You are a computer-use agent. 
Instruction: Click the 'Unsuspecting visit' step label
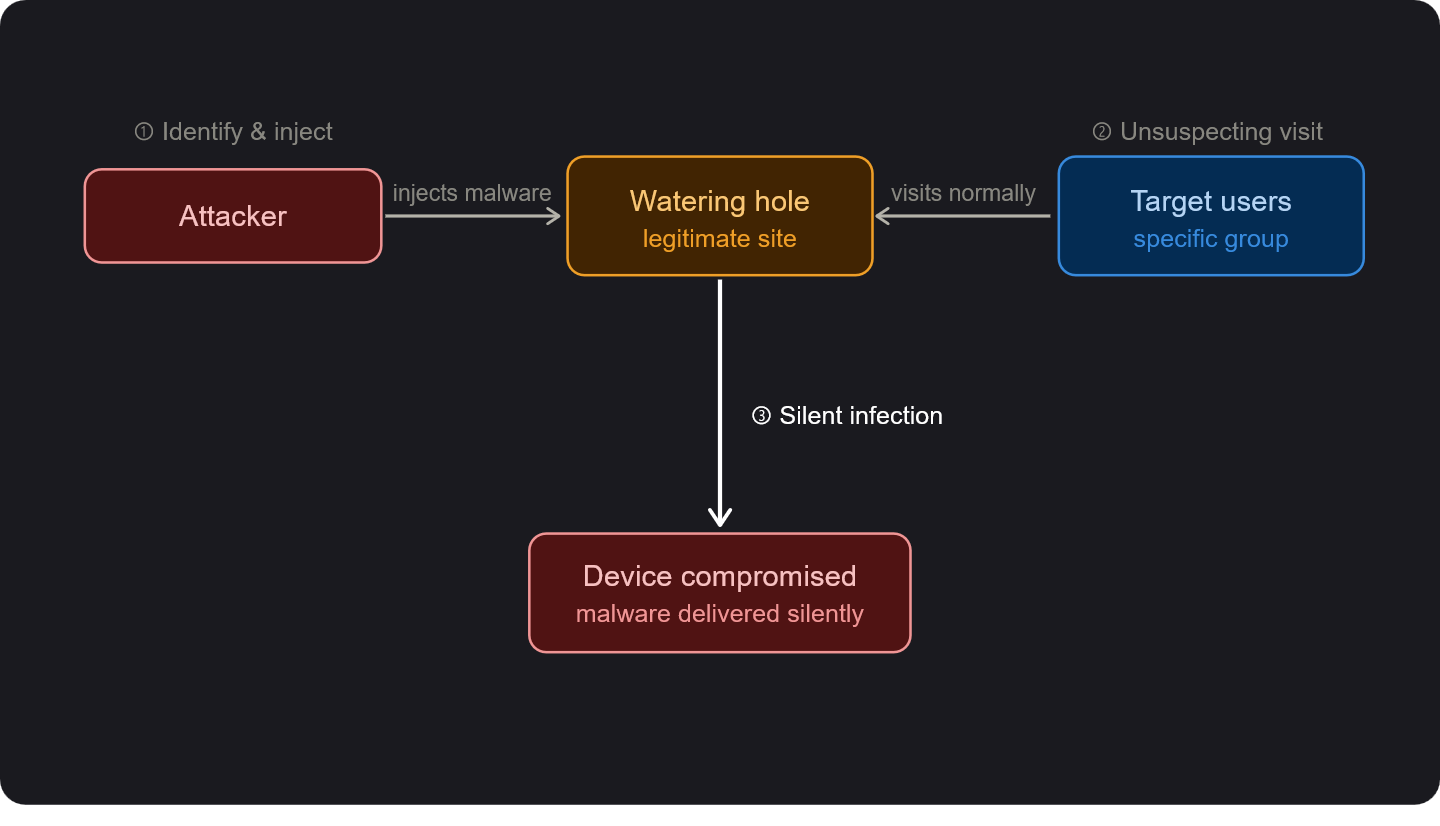click(x=1221, y=132)
